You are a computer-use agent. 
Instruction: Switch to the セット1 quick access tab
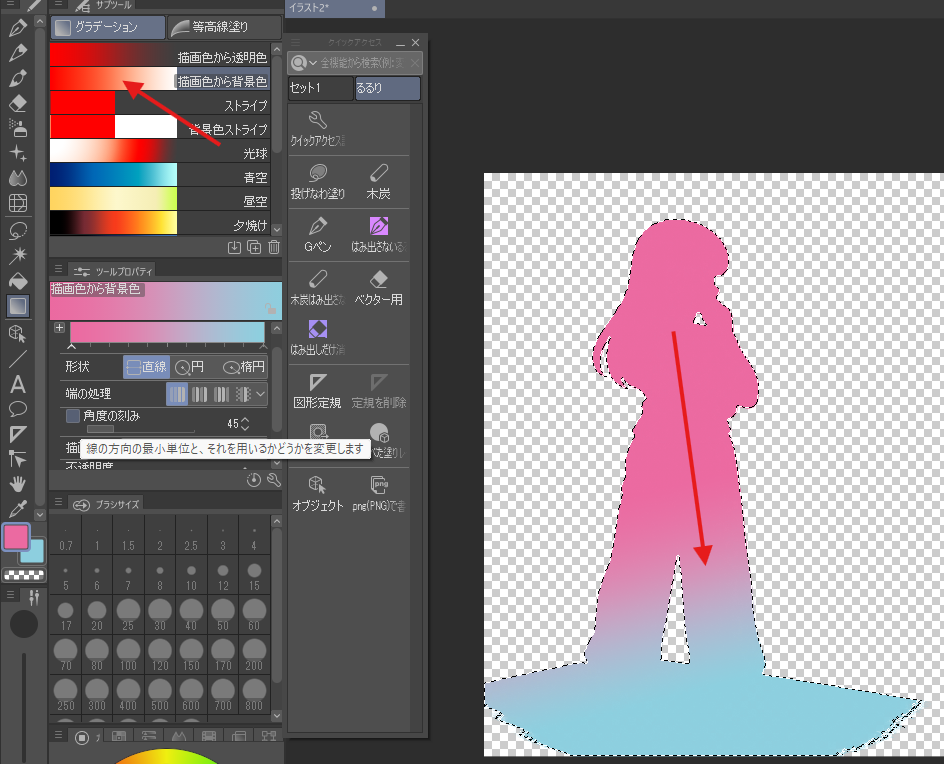(320, 88)
